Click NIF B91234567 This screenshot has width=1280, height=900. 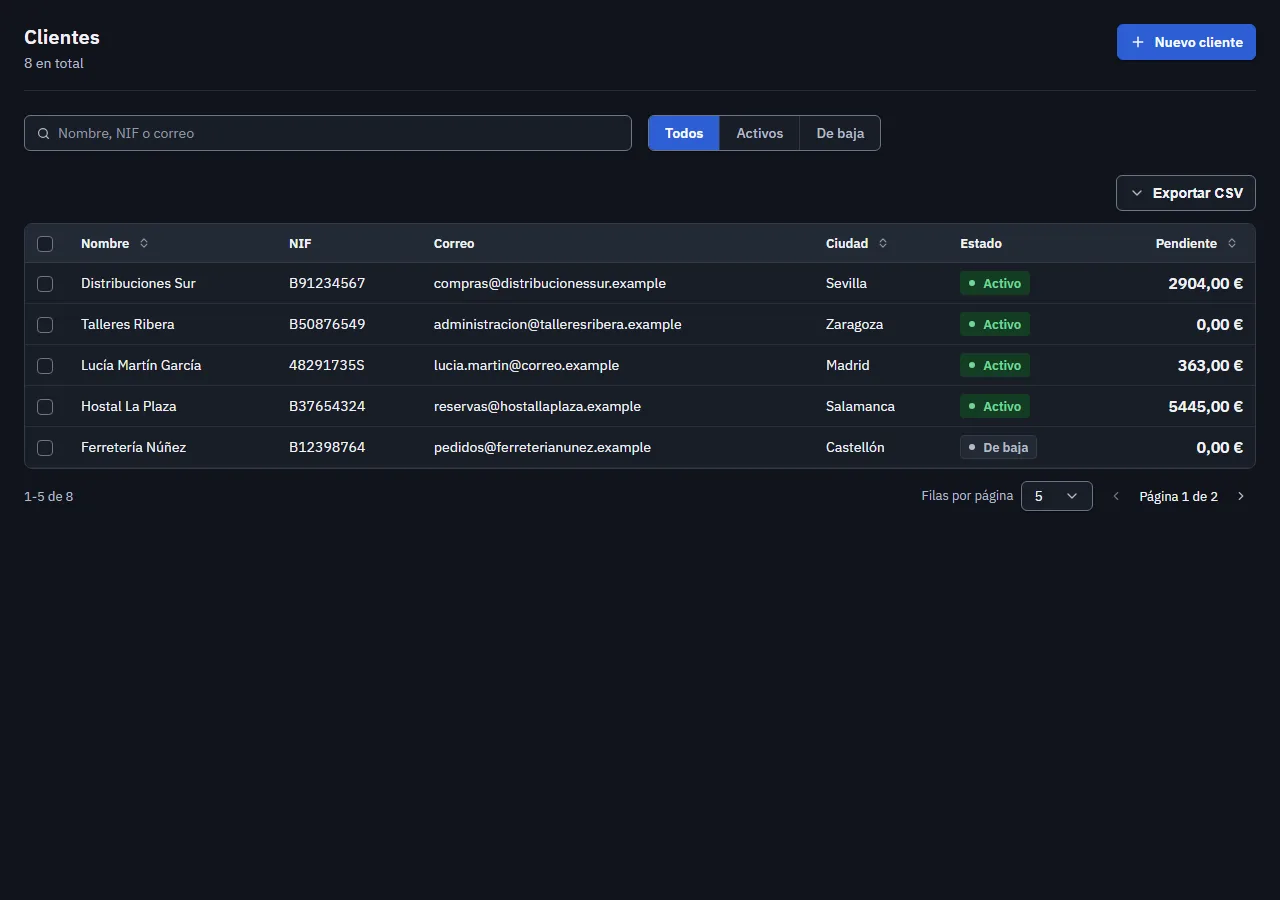327,284
